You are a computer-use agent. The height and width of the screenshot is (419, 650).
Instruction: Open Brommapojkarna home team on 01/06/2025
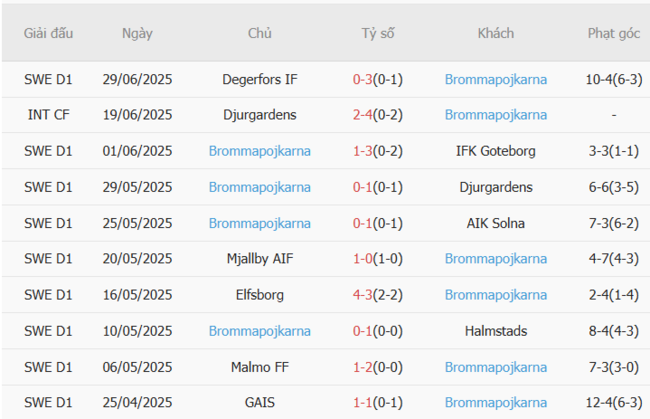(259, 151)
